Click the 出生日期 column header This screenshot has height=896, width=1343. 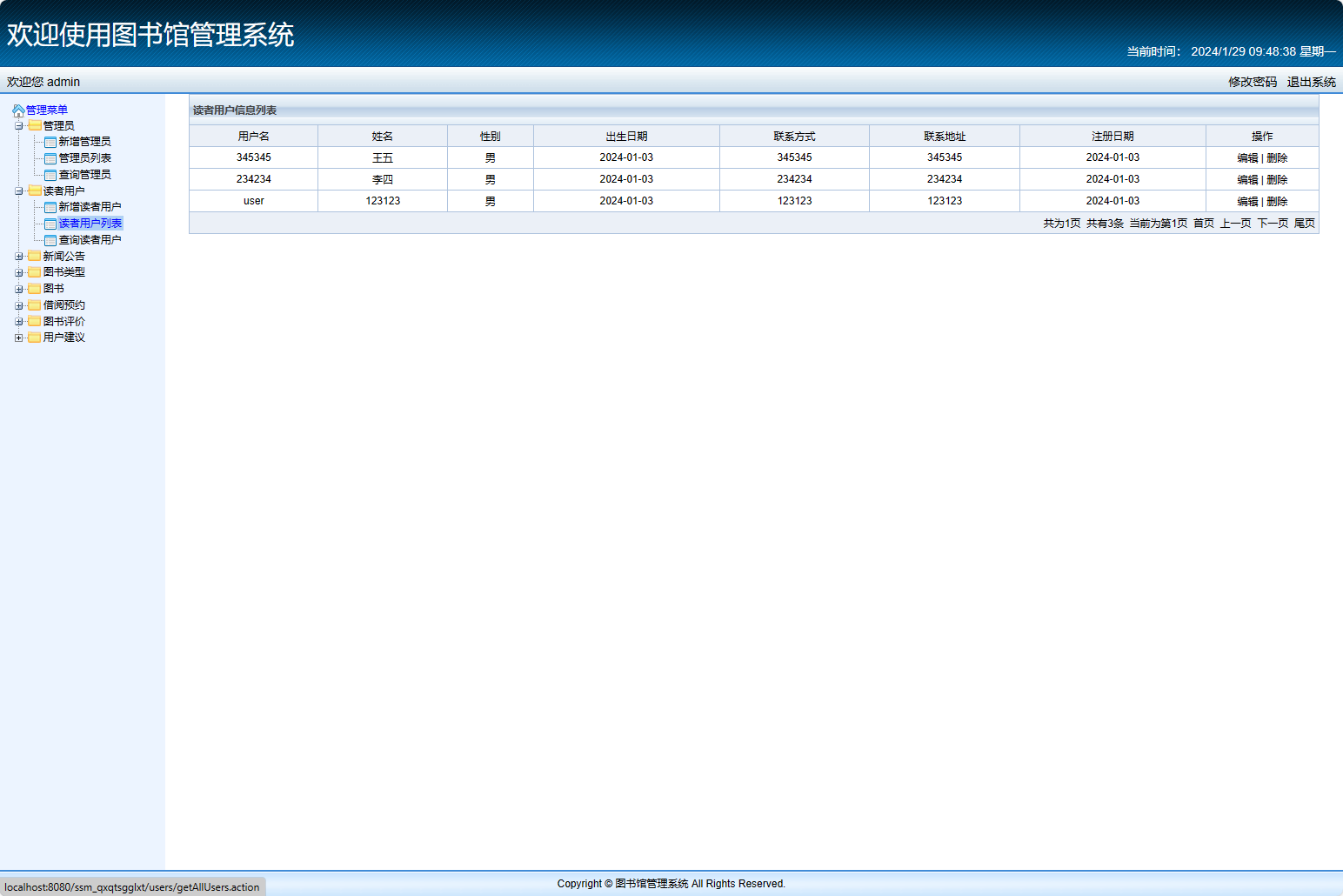point(626,137)
